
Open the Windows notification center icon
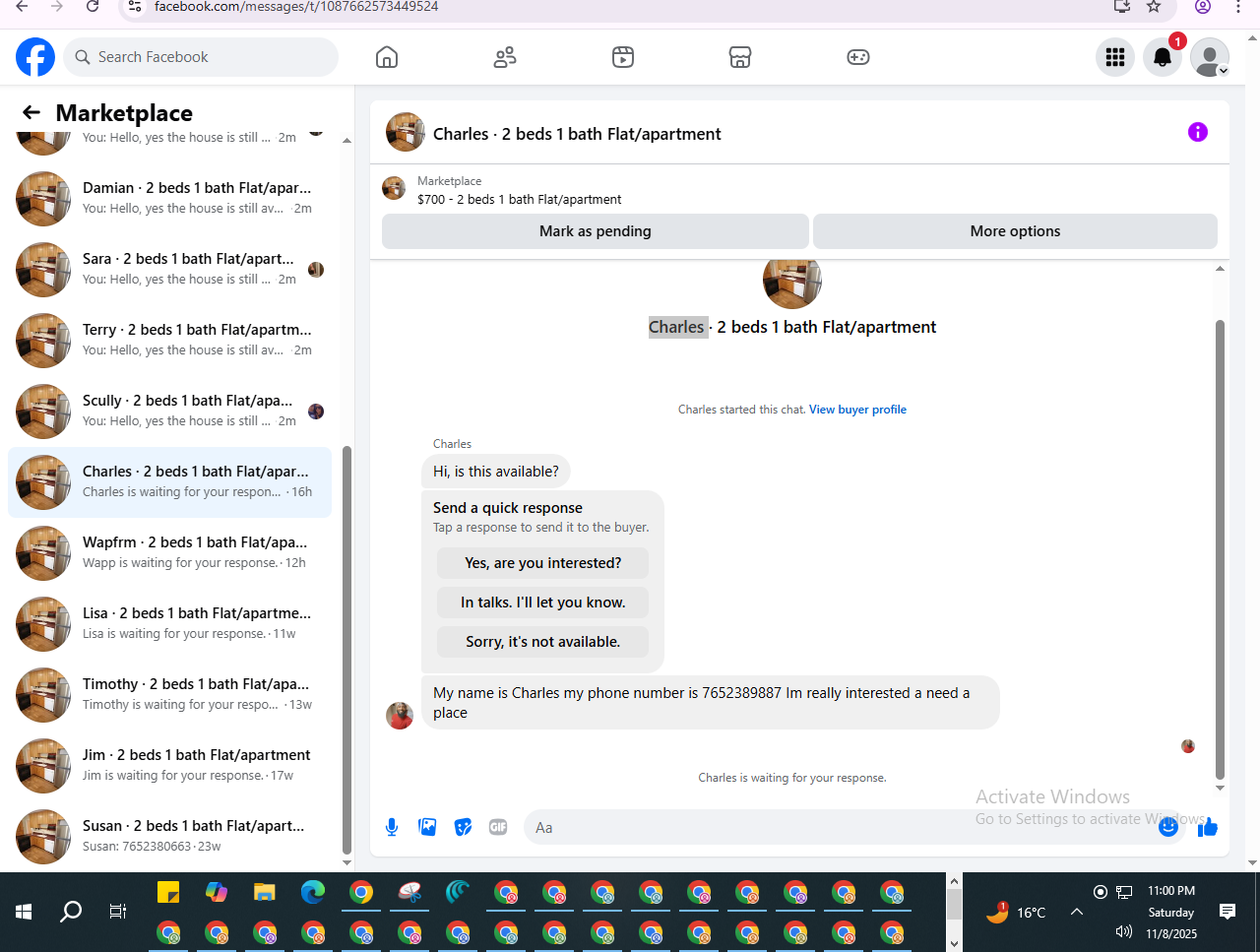pos(1228,912)
